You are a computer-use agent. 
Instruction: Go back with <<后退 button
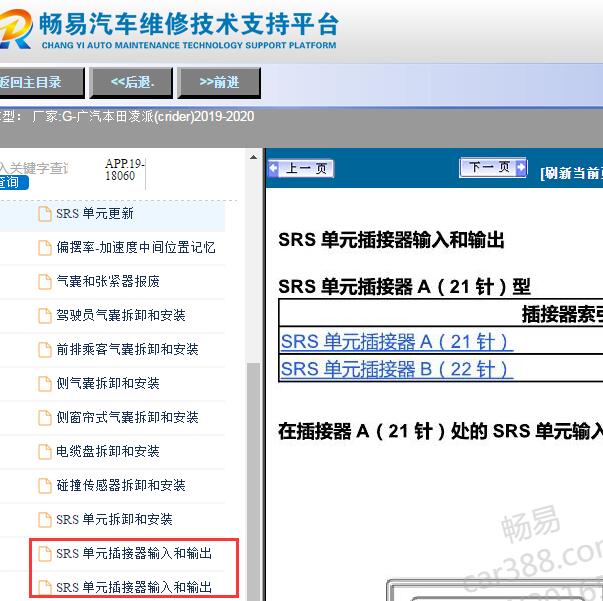click(x=132, y=82)
